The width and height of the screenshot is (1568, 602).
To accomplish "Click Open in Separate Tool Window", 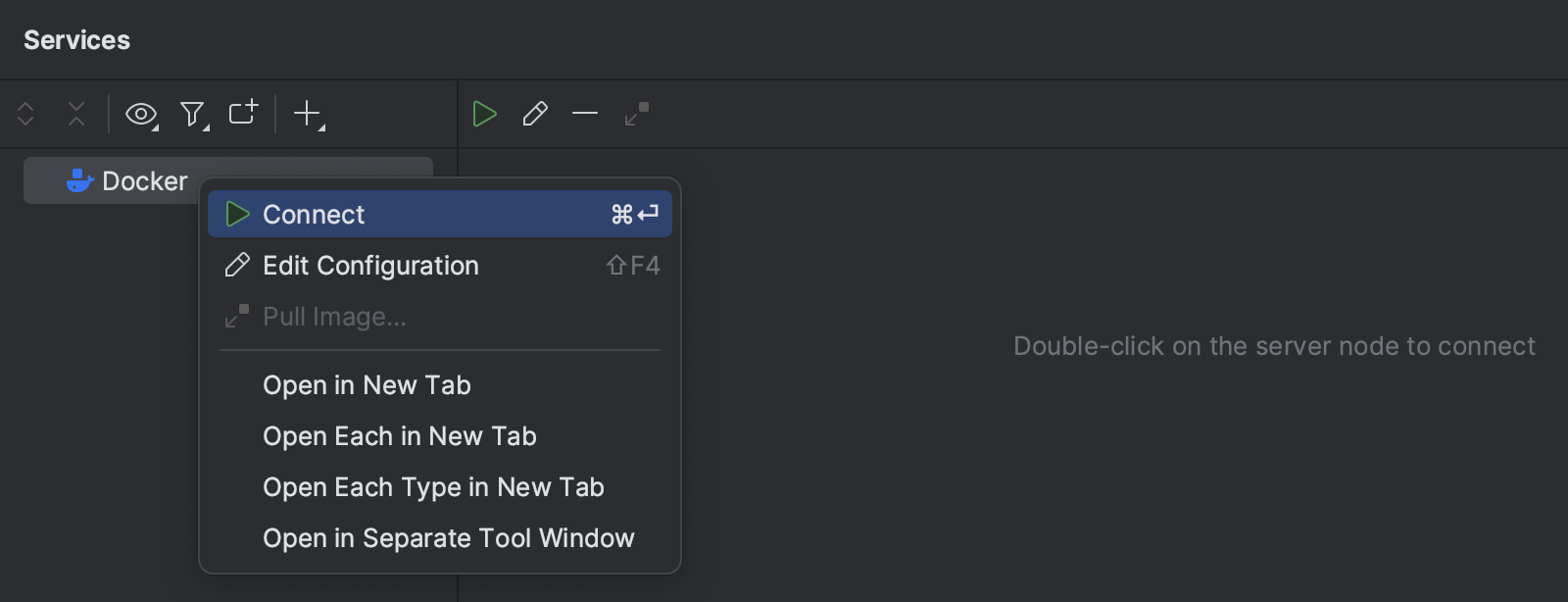I will (448, 537).
